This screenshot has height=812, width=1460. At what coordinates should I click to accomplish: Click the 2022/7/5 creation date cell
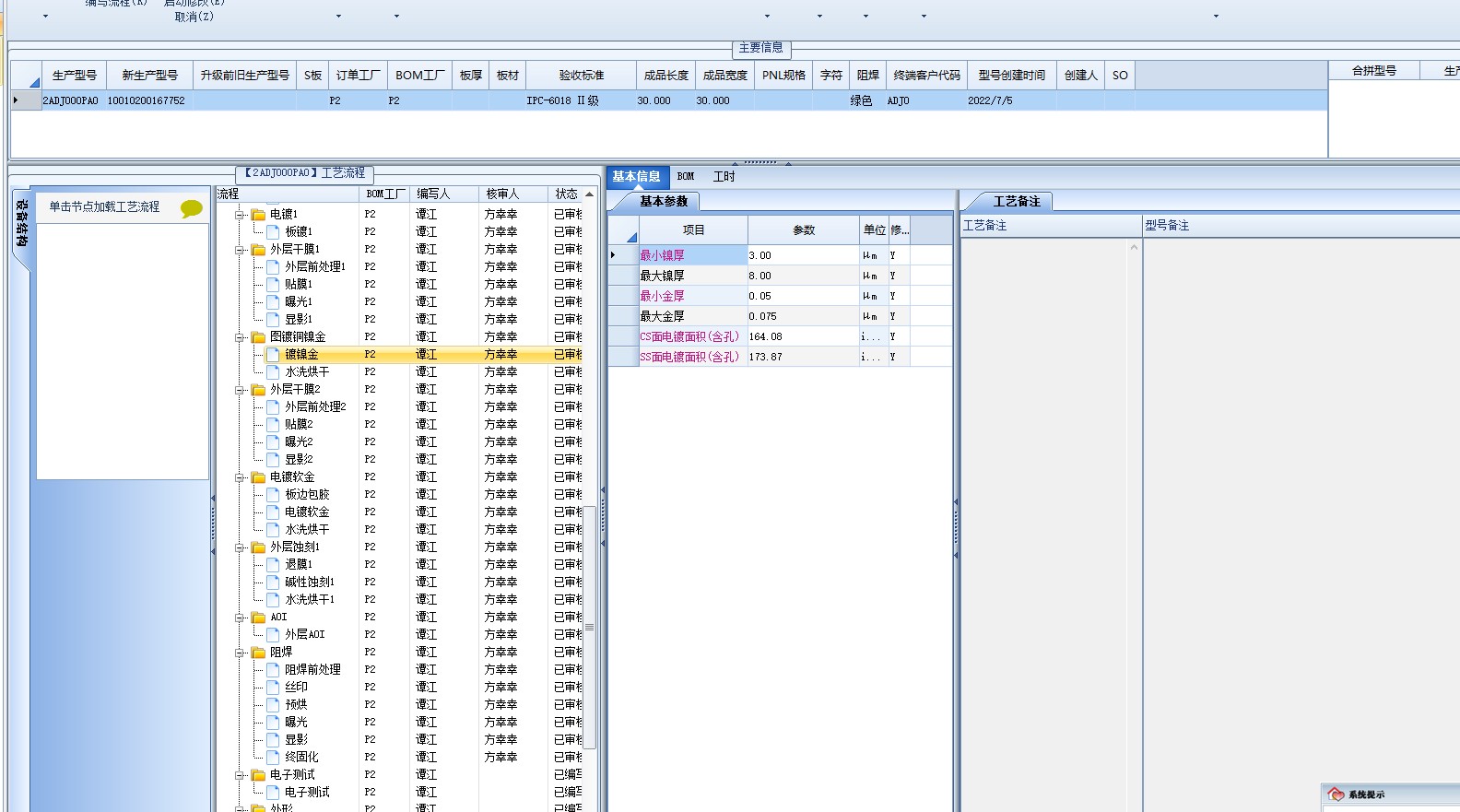click(1011, 100)
